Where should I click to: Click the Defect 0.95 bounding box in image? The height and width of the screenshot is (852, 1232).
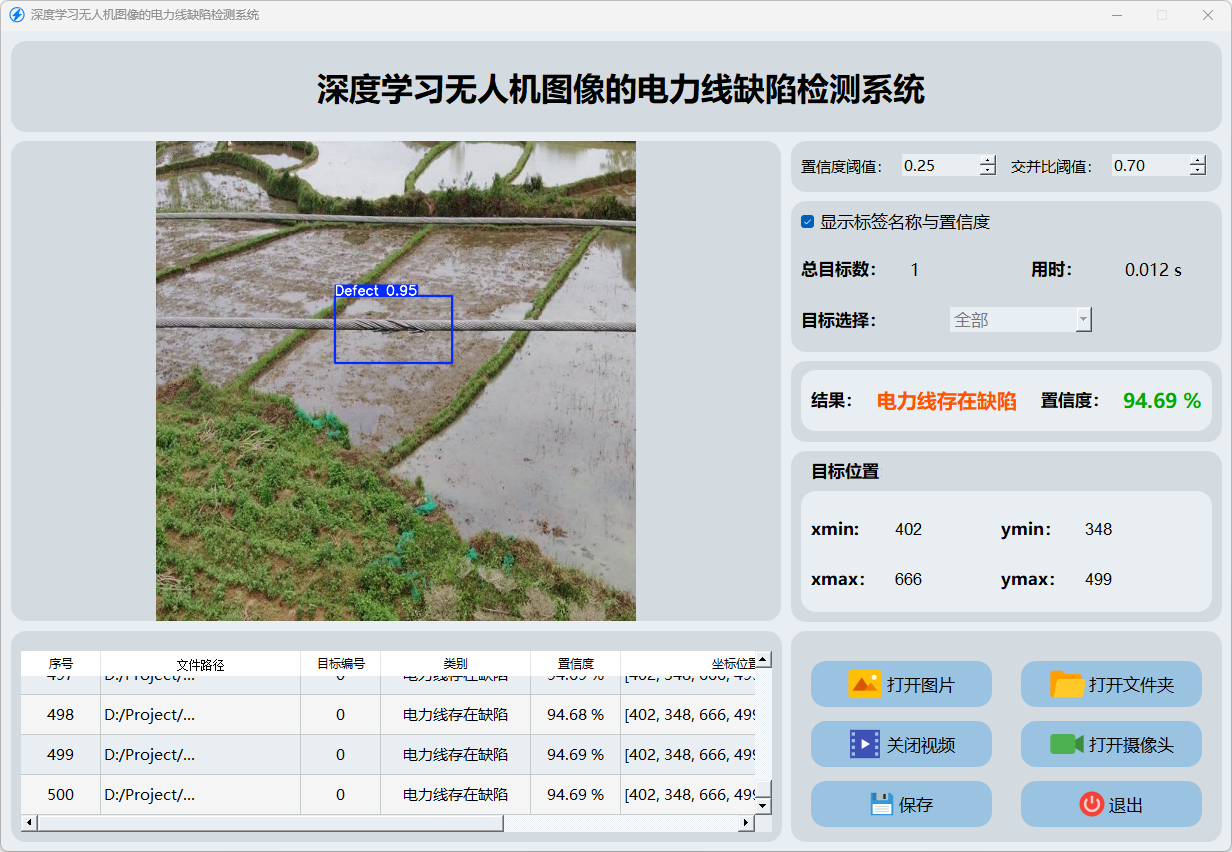coord(393,329)
